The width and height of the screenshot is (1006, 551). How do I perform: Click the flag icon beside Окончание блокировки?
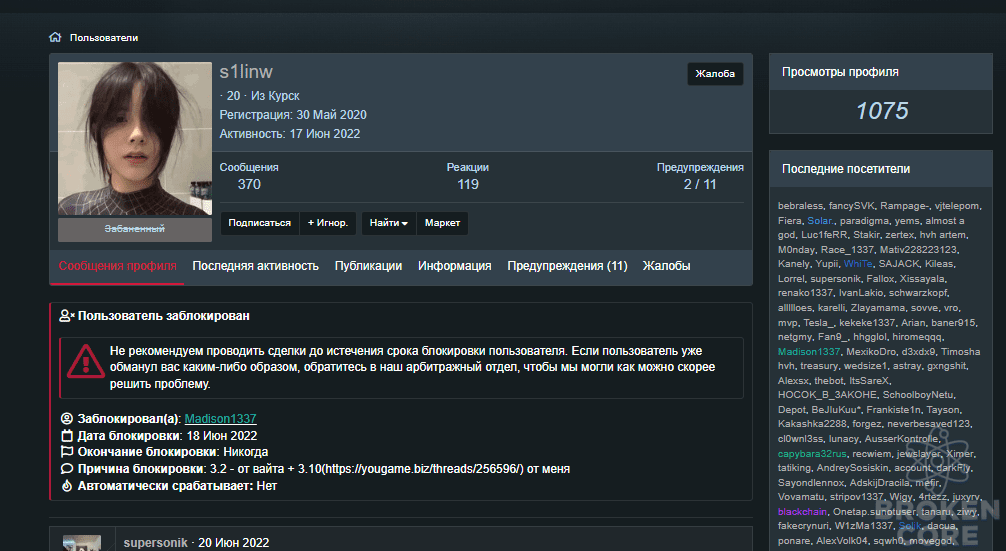67,452
